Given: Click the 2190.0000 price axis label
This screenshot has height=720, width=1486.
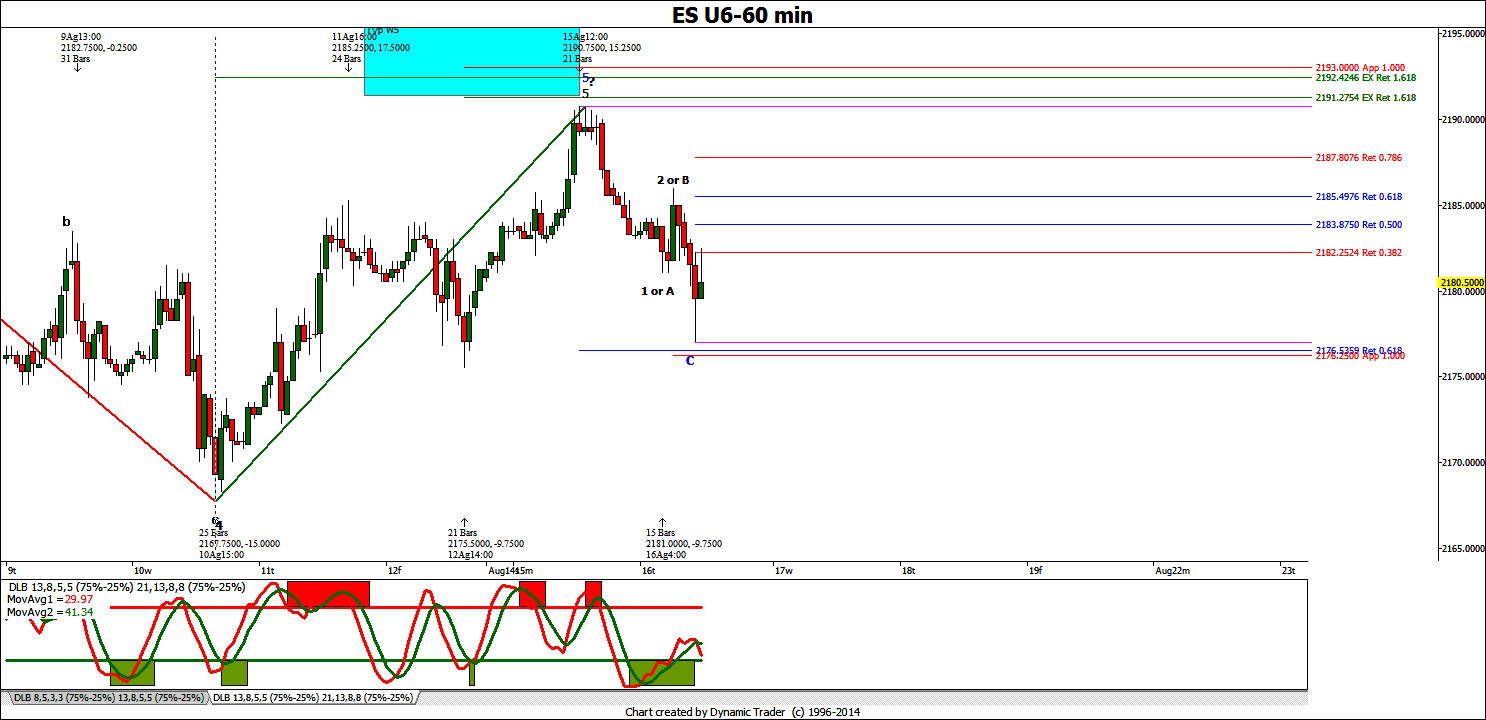Looking at the screenshot, I should click(1462, 120).
